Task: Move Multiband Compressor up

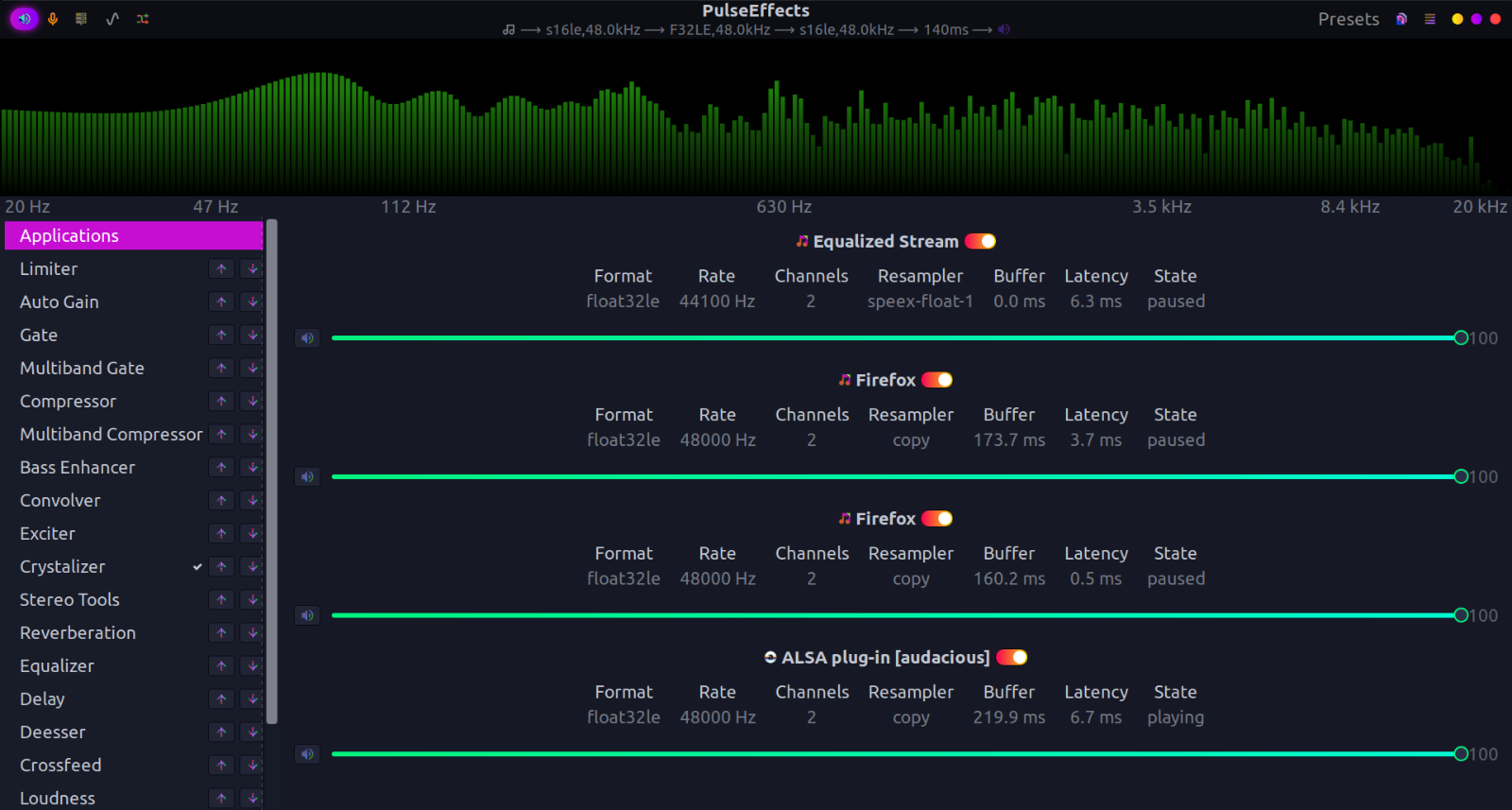Action: [221, 435]
